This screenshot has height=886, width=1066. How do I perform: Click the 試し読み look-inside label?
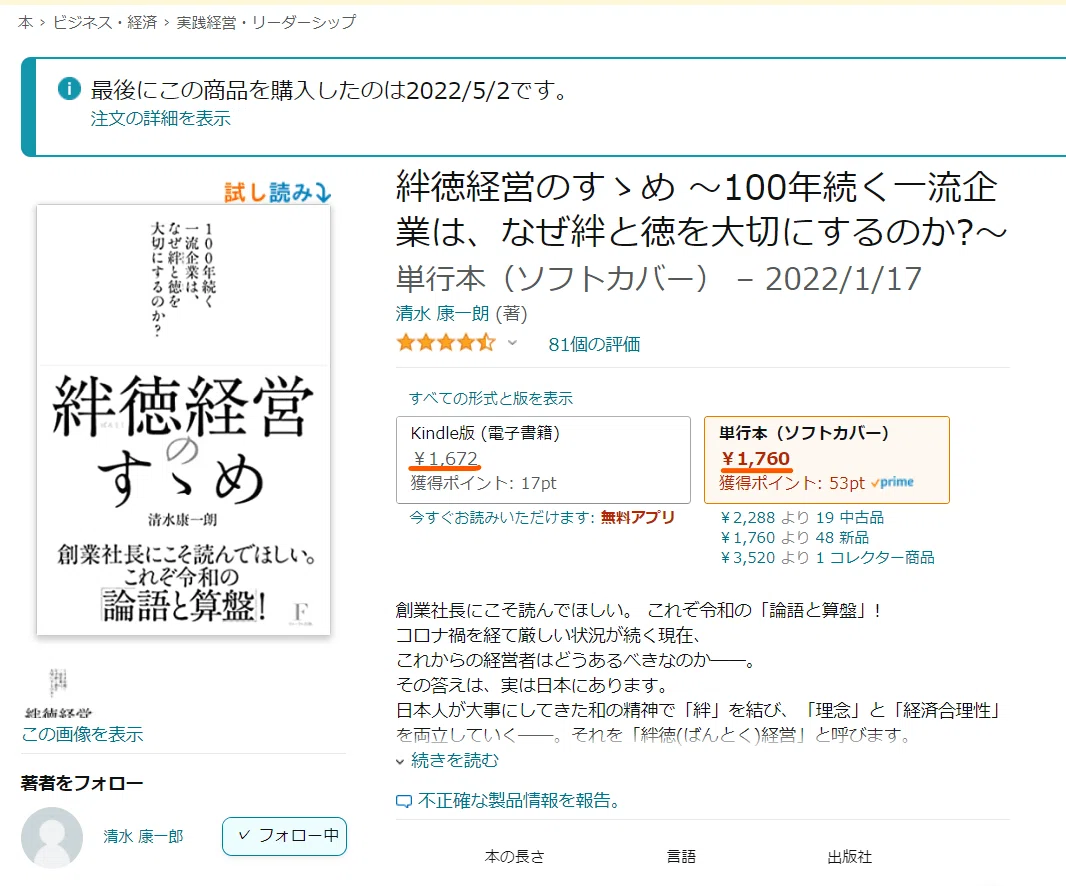tap(277, 192)
